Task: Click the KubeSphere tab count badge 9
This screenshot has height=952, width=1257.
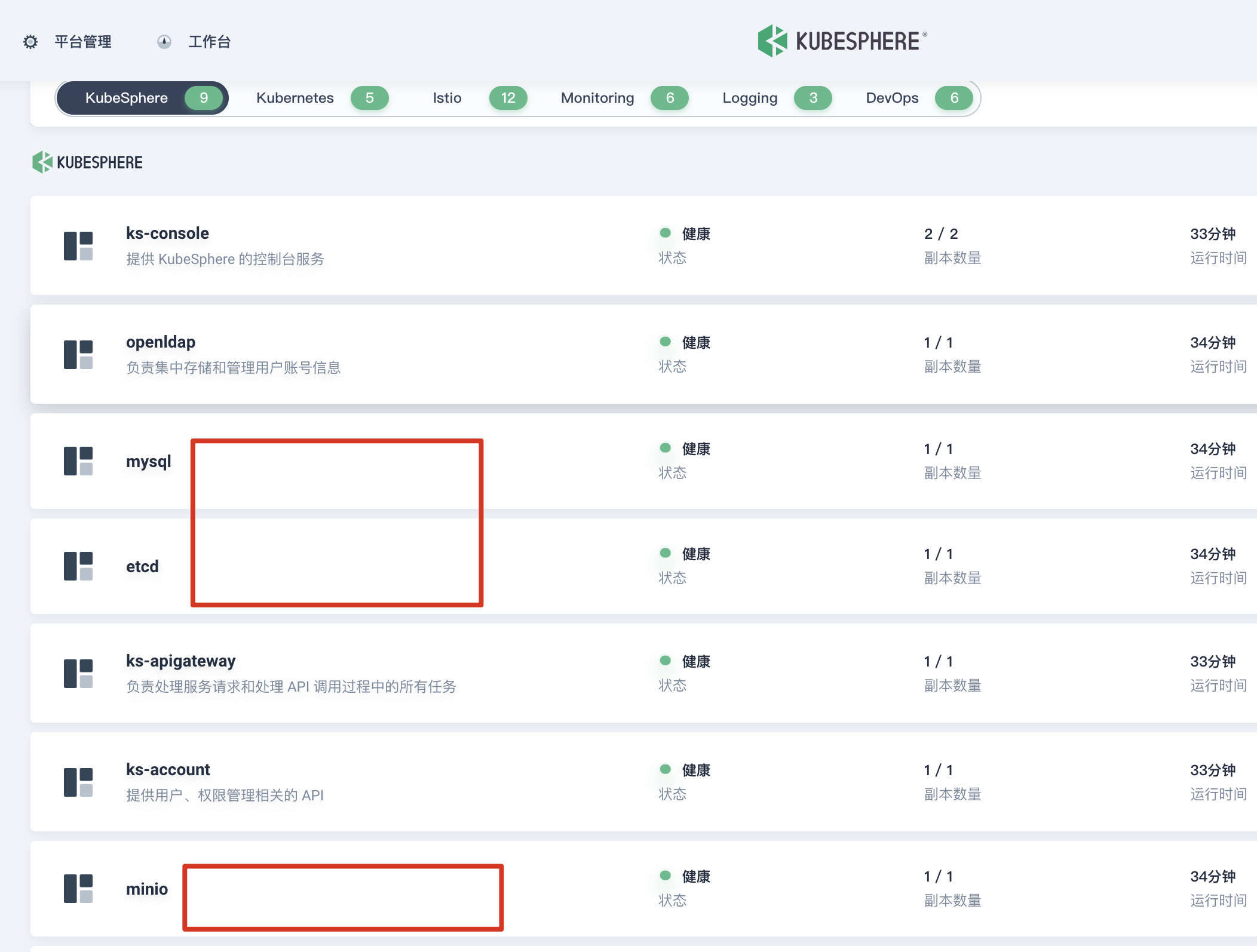Action: (204, 98)
